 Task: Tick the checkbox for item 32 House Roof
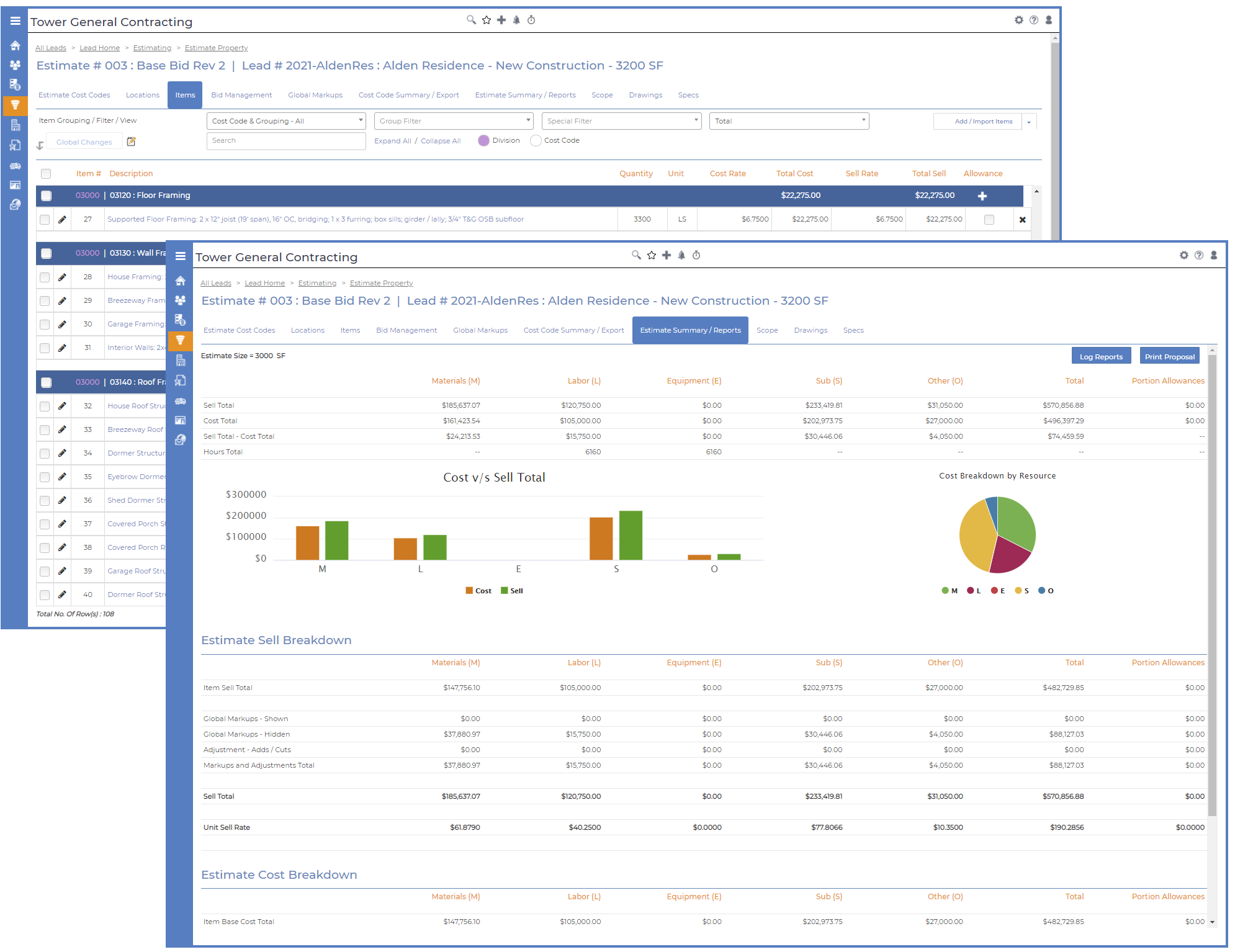45,406
